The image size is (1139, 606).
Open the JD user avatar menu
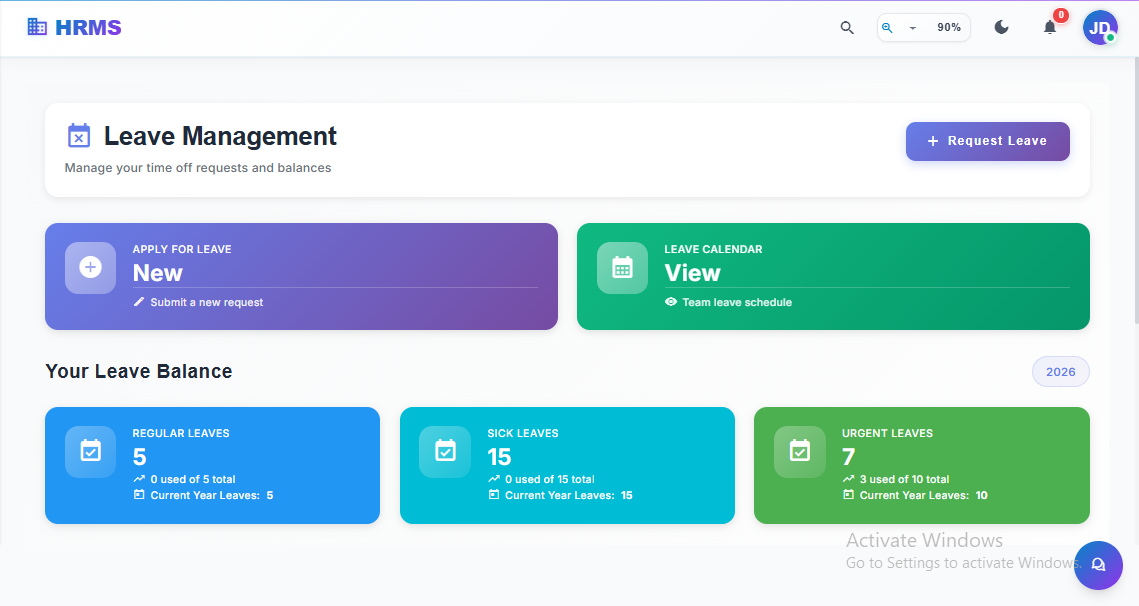1100,28
